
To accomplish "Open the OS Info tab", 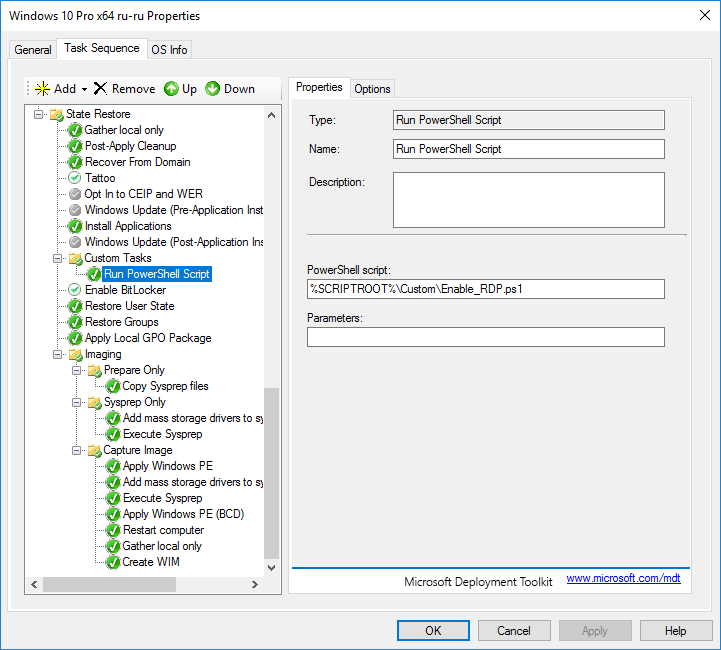I will (169, 50).
